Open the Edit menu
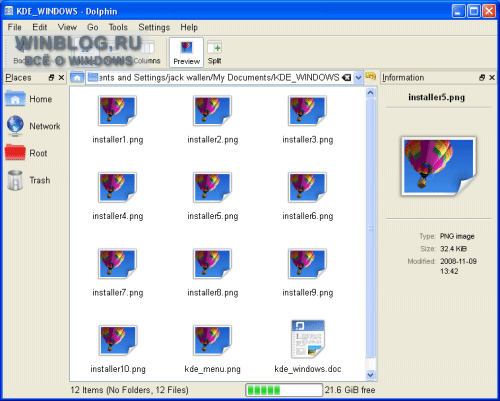Screen dimensions: 500x401 pos(39,27)
